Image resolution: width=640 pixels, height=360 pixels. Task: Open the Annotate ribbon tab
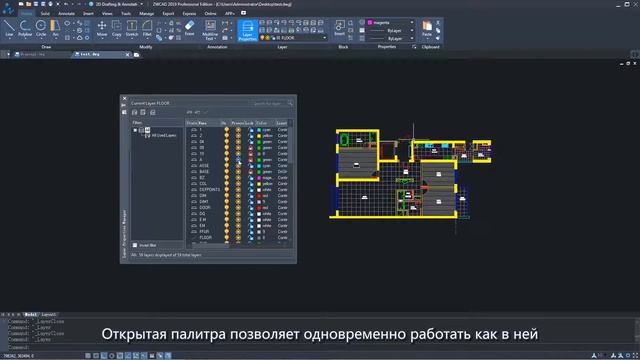(x=67, y=13)
